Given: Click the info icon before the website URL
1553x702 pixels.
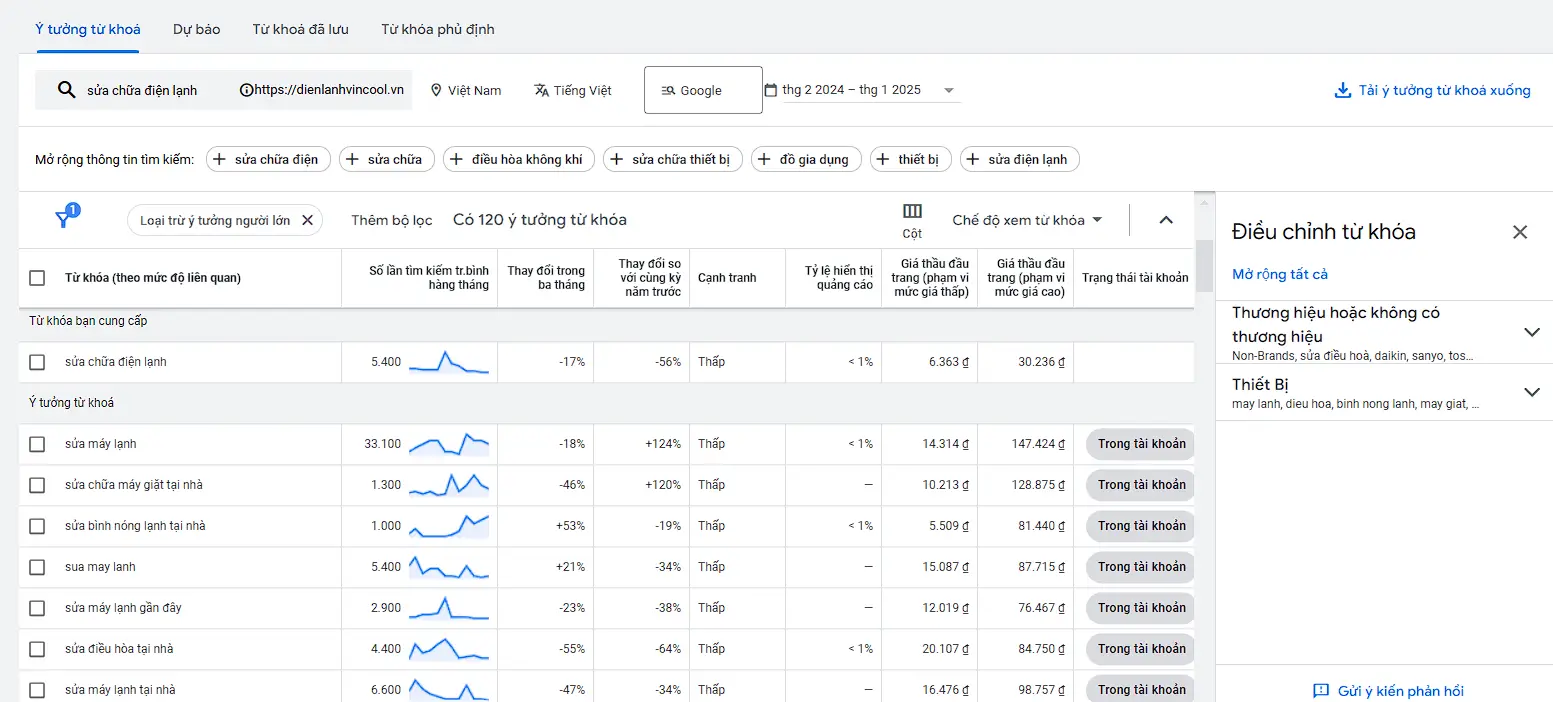Looking at the screenshot, I should [247, 90].
